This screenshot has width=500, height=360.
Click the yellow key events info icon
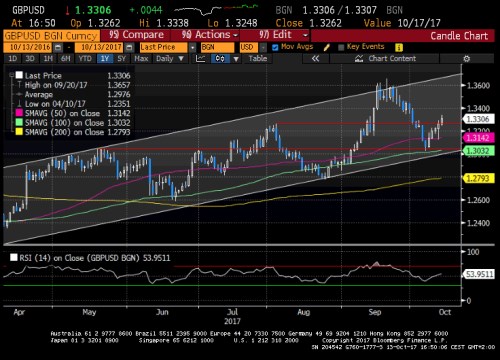[399, 47]
